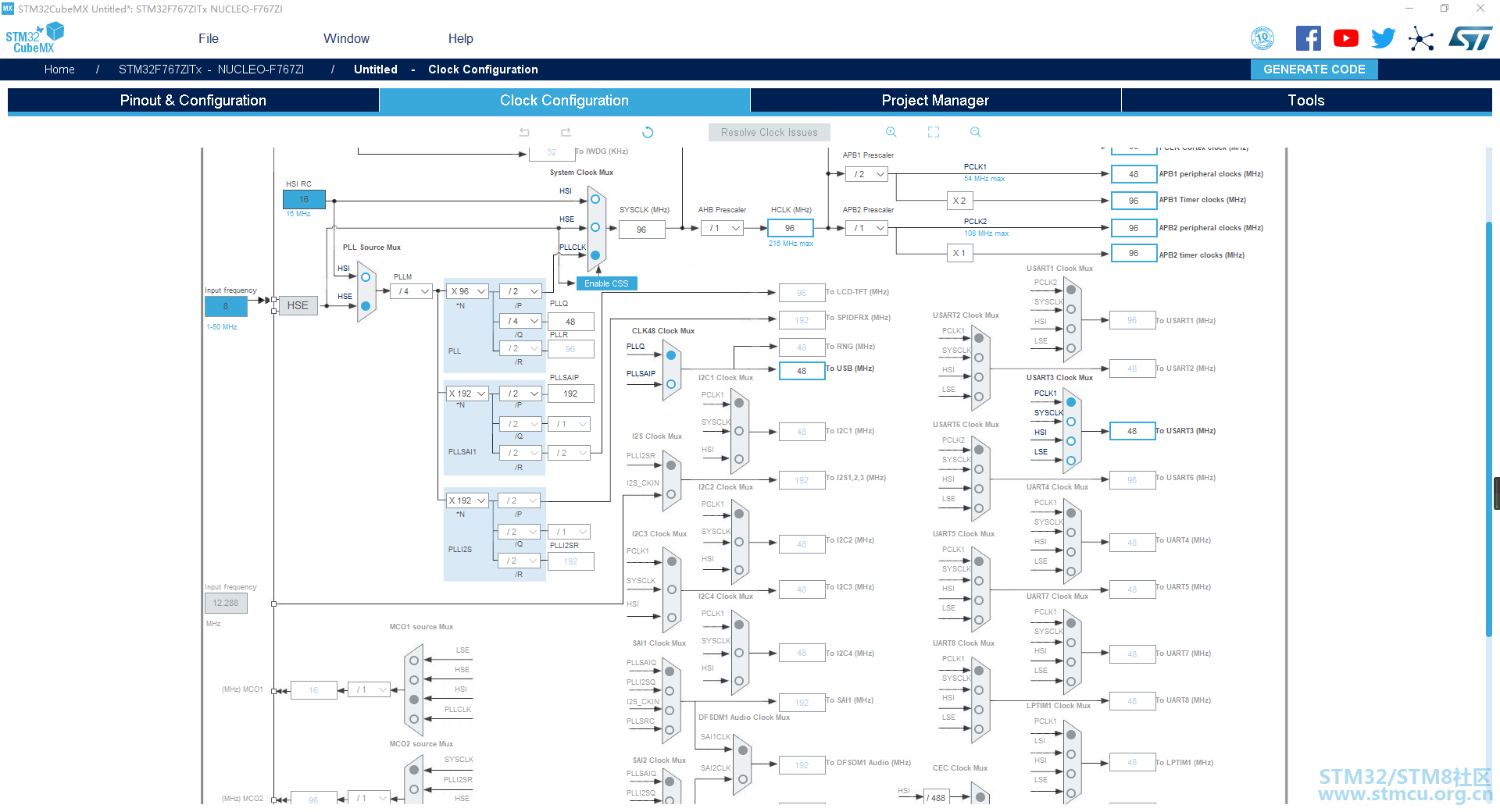Click the HCLK (MHz) value field

coord(790,228)
